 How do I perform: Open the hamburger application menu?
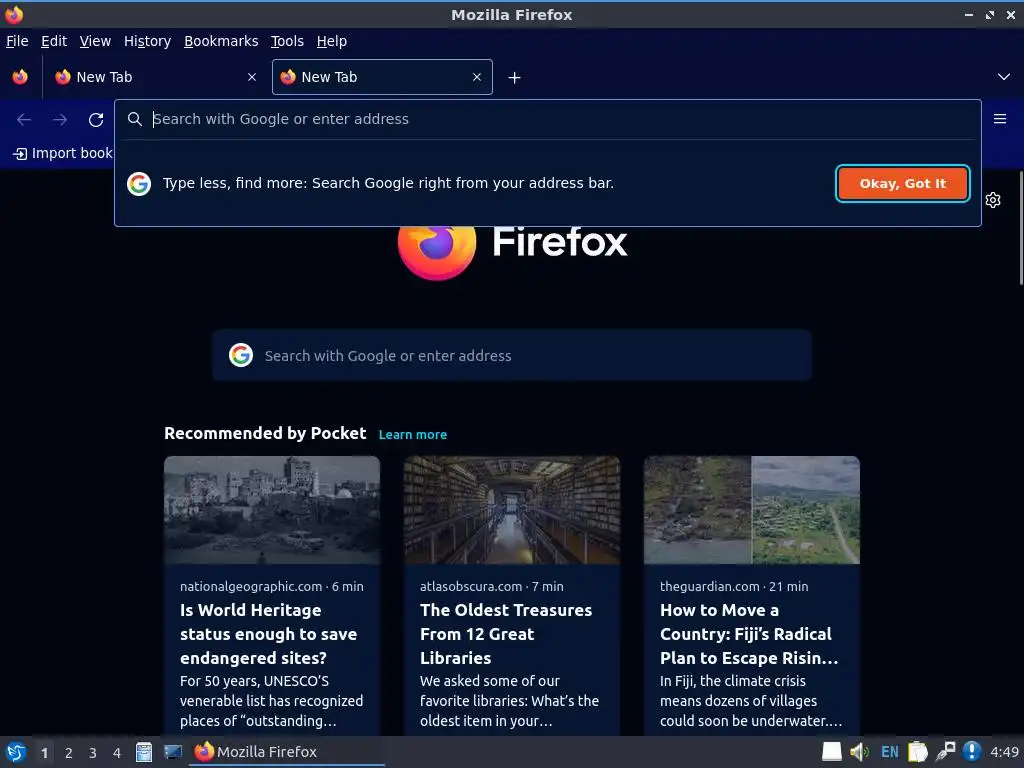tap(1000, 119)
